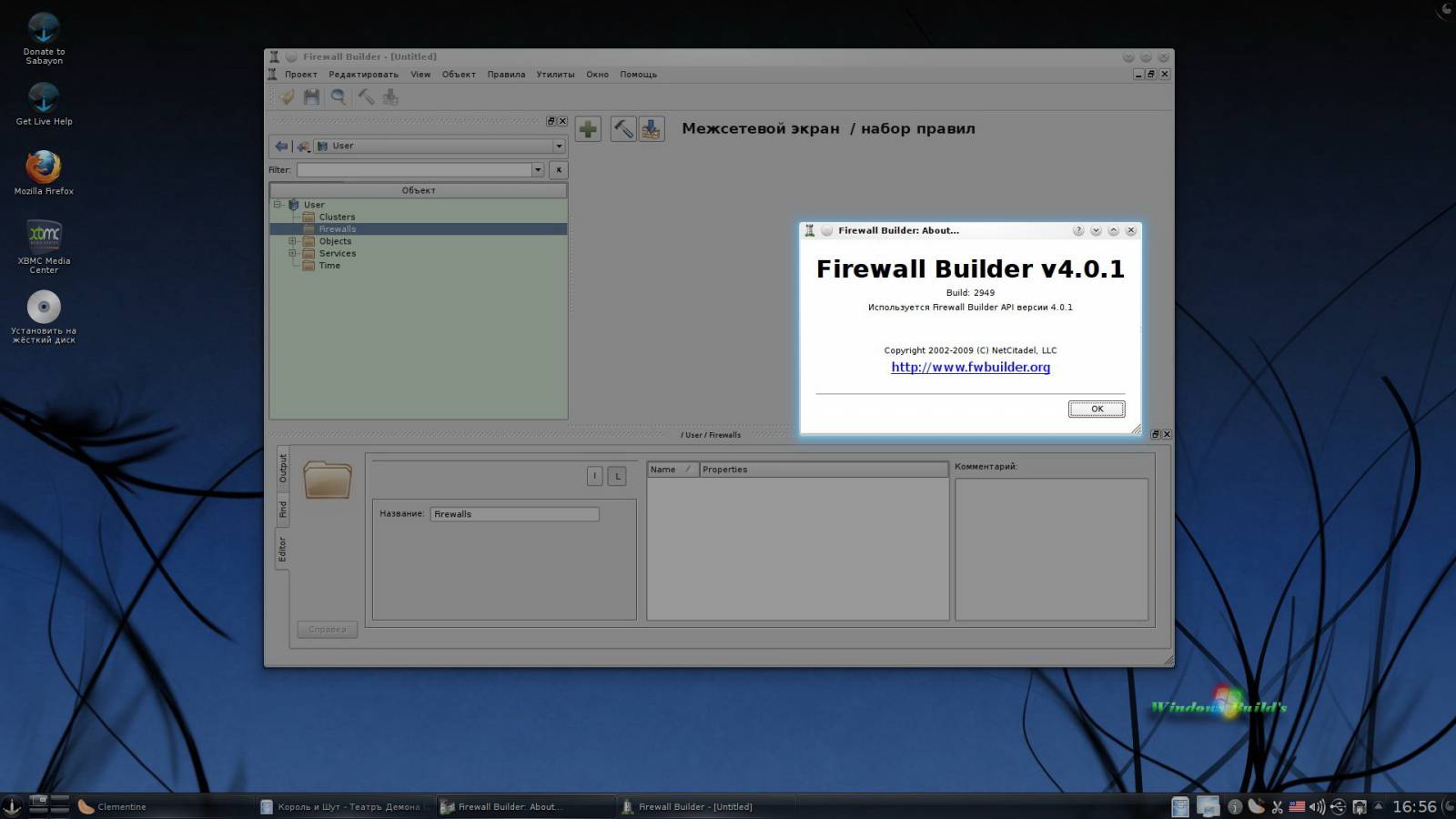Click the L view toggle button in editor
The width and height of the screenshot is (1456, 819).
click(x=617, y=476)
